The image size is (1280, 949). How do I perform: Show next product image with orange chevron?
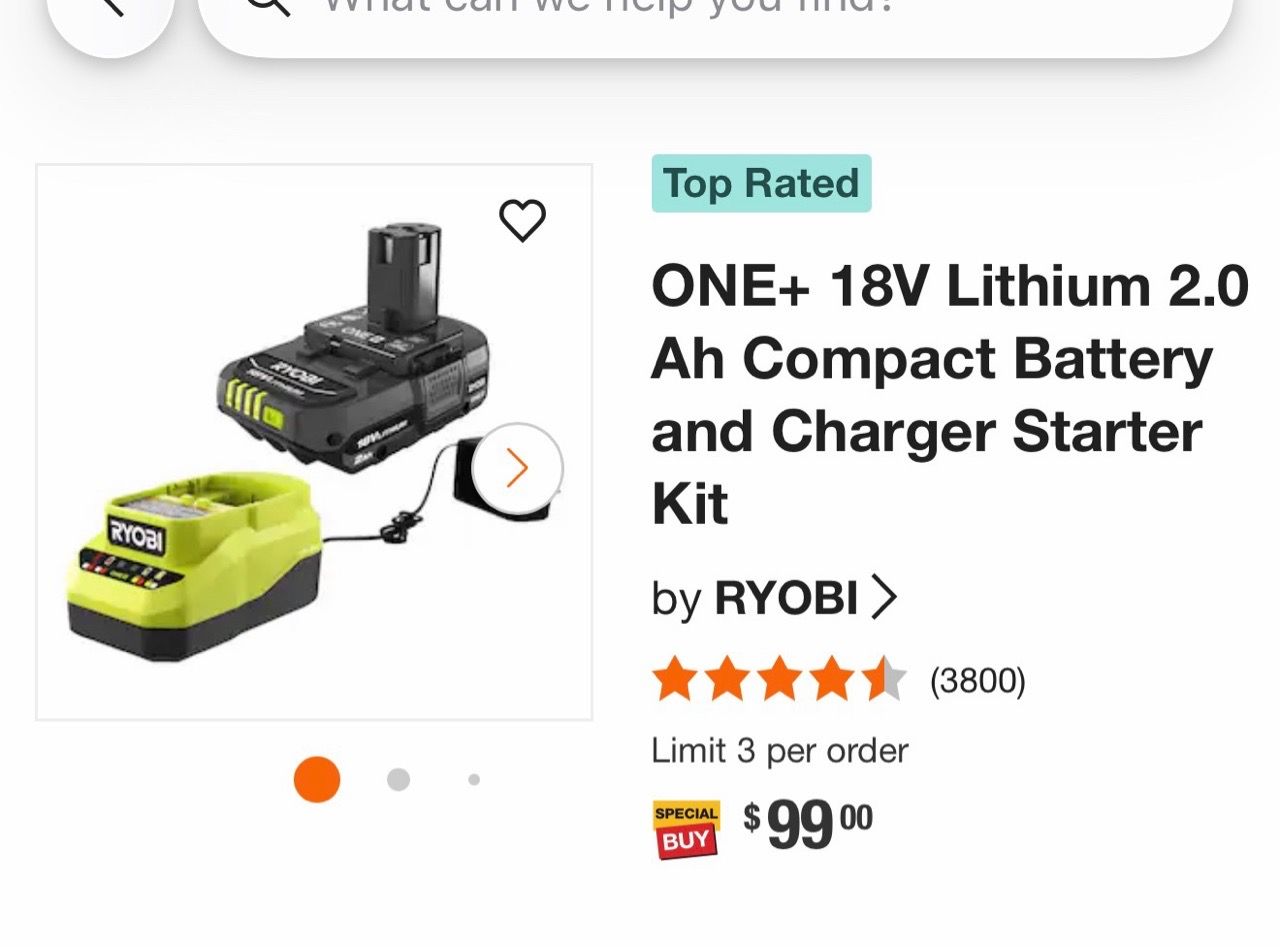[x=517, y=468]
